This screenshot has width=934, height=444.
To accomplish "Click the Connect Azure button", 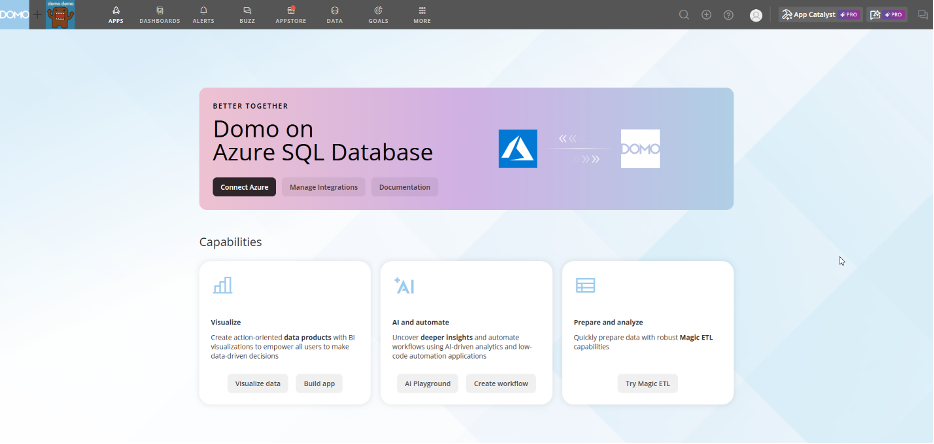I will click(x=244, y=187).
